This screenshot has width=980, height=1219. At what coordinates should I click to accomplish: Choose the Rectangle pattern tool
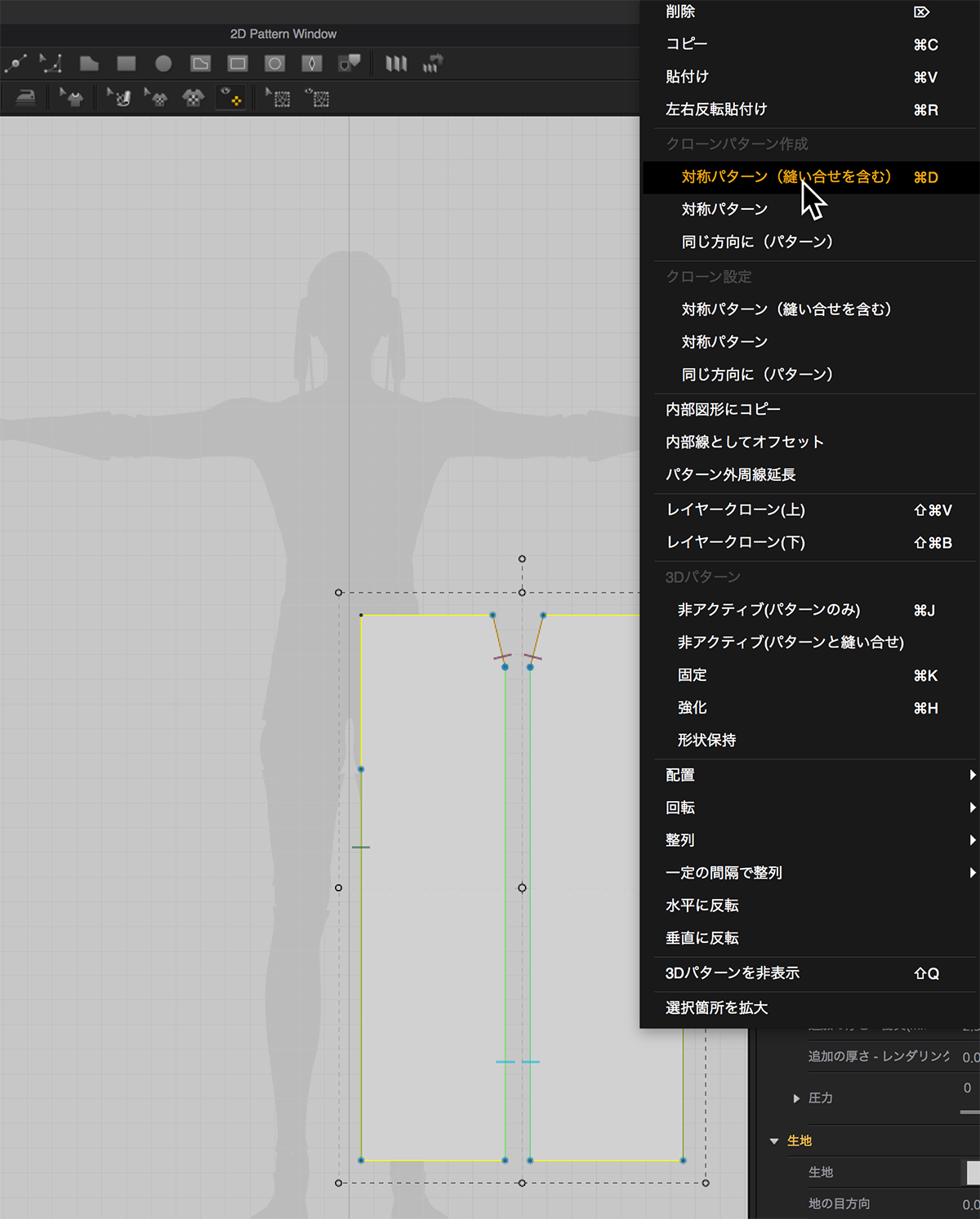pos(126,64)
